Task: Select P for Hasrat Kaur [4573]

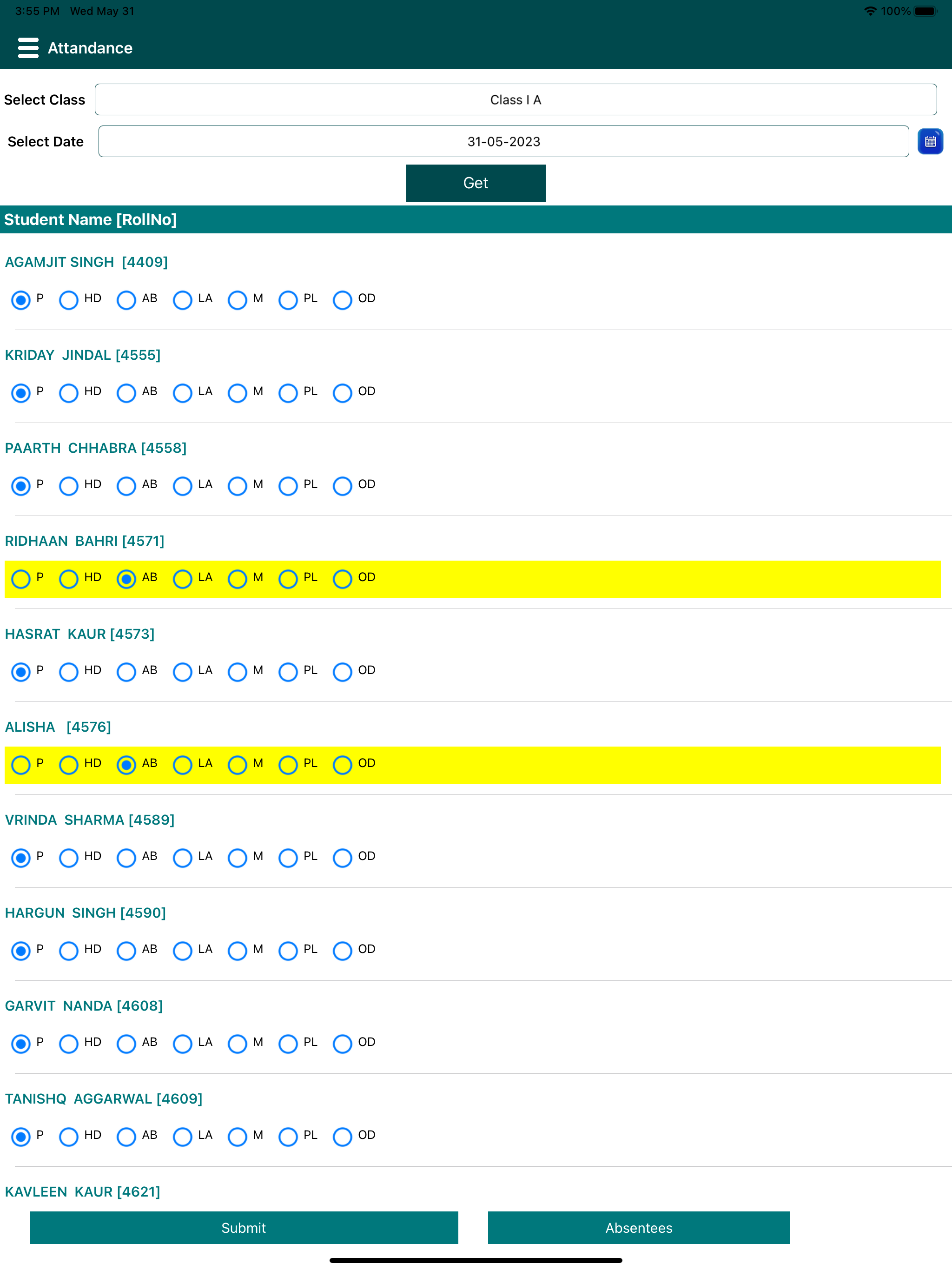Action: click(x=21, y=672)
